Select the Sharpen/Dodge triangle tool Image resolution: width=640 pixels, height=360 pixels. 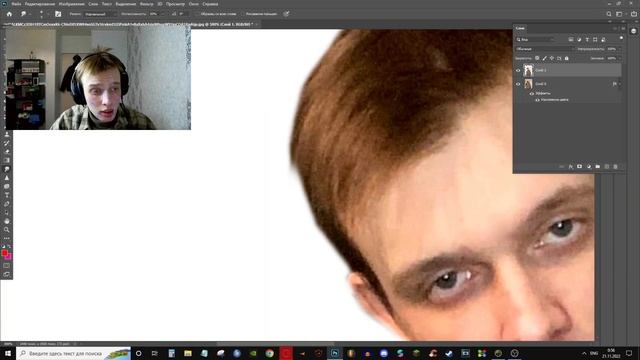tap(7, 178)
